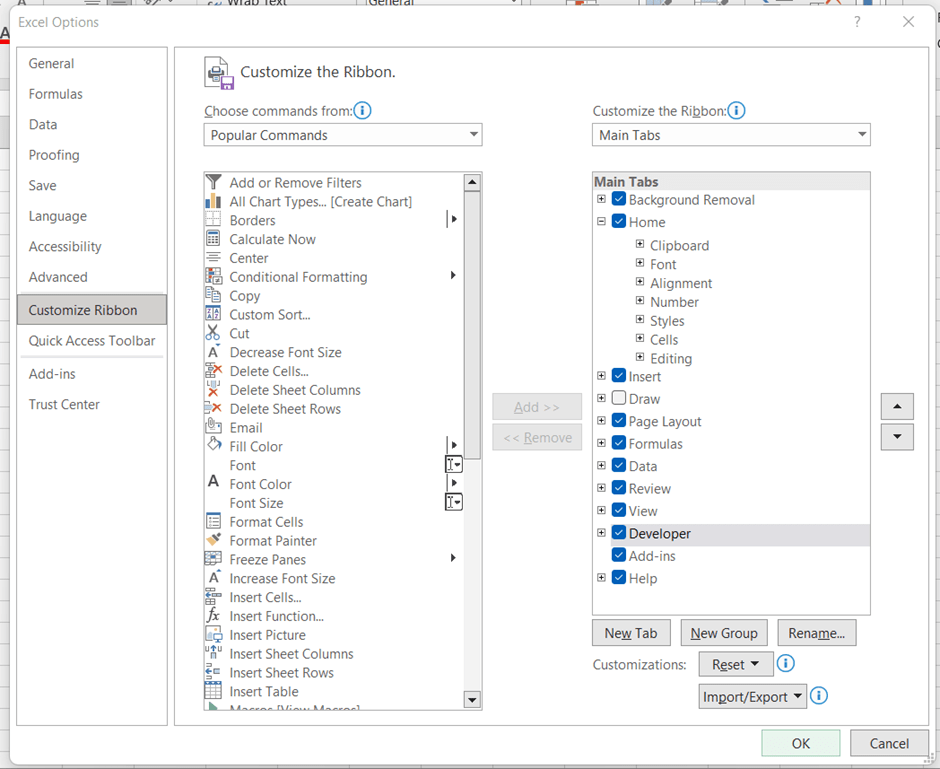The image size is (940, 769).
Task: Collapse the Home tab tree node
Action: click(x=601, y=221)
